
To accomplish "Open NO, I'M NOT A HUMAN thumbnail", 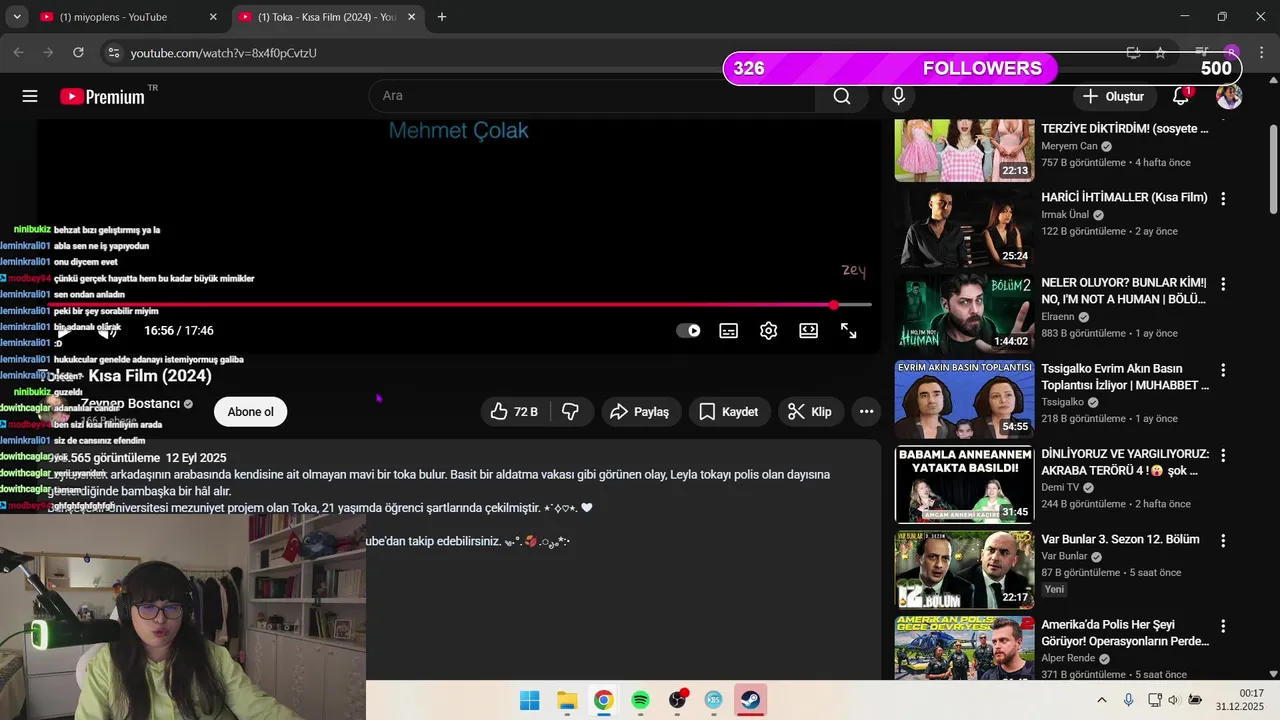I will tap(964, 313).
